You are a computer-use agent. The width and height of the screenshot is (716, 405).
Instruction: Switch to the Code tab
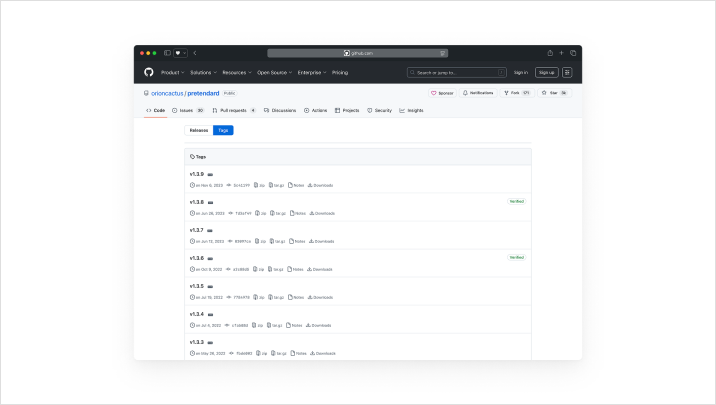coord(155,110)
